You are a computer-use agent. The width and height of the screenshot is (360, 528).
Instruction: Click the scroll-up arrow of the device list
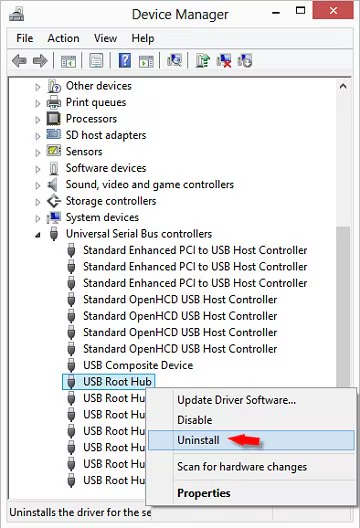click(x=343, y=86)
